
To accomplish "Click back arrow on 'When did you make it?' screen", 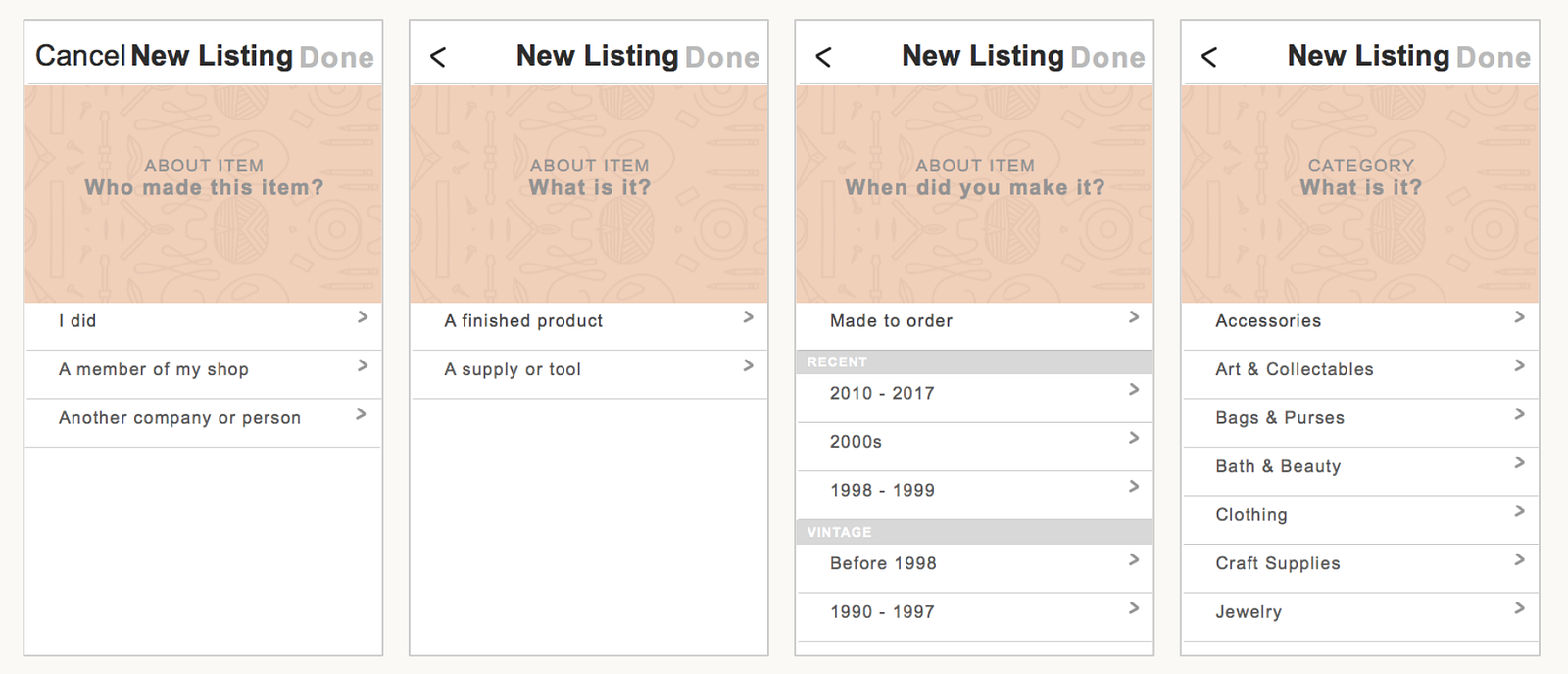I will (x=823, y=57).
